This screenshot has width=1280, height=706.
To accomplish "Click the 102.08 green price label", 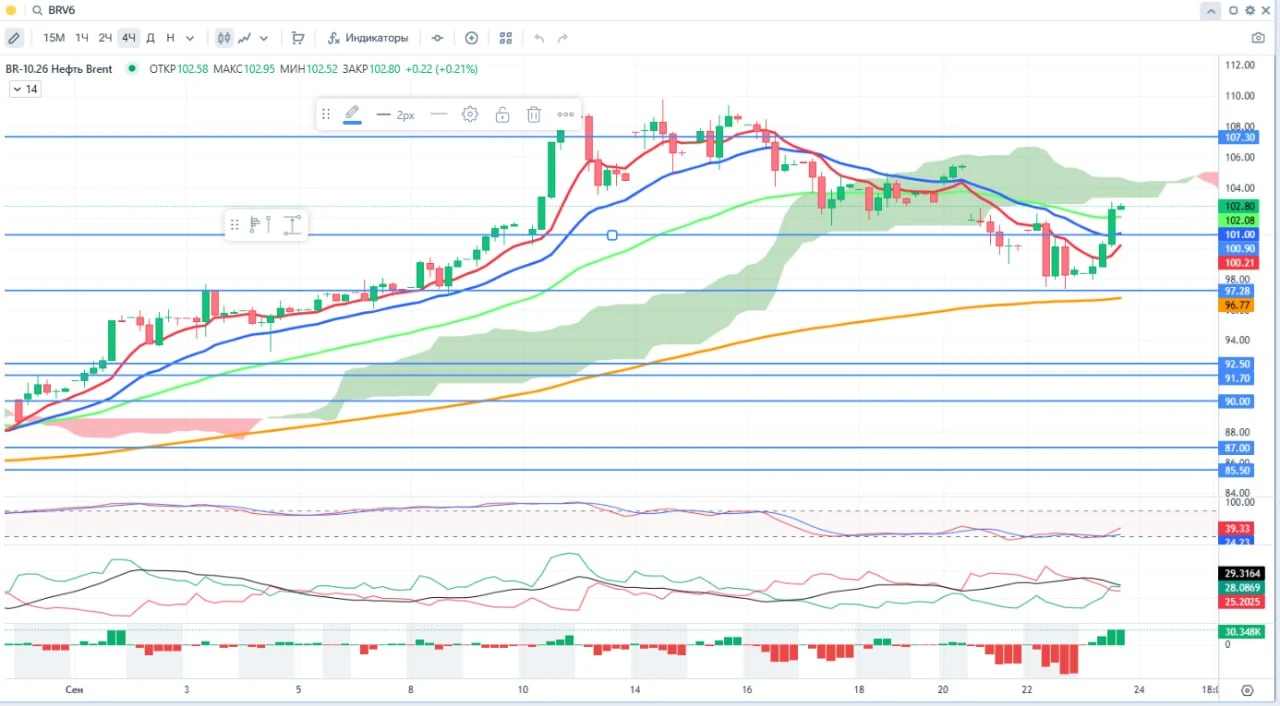I will point(1239,220).
